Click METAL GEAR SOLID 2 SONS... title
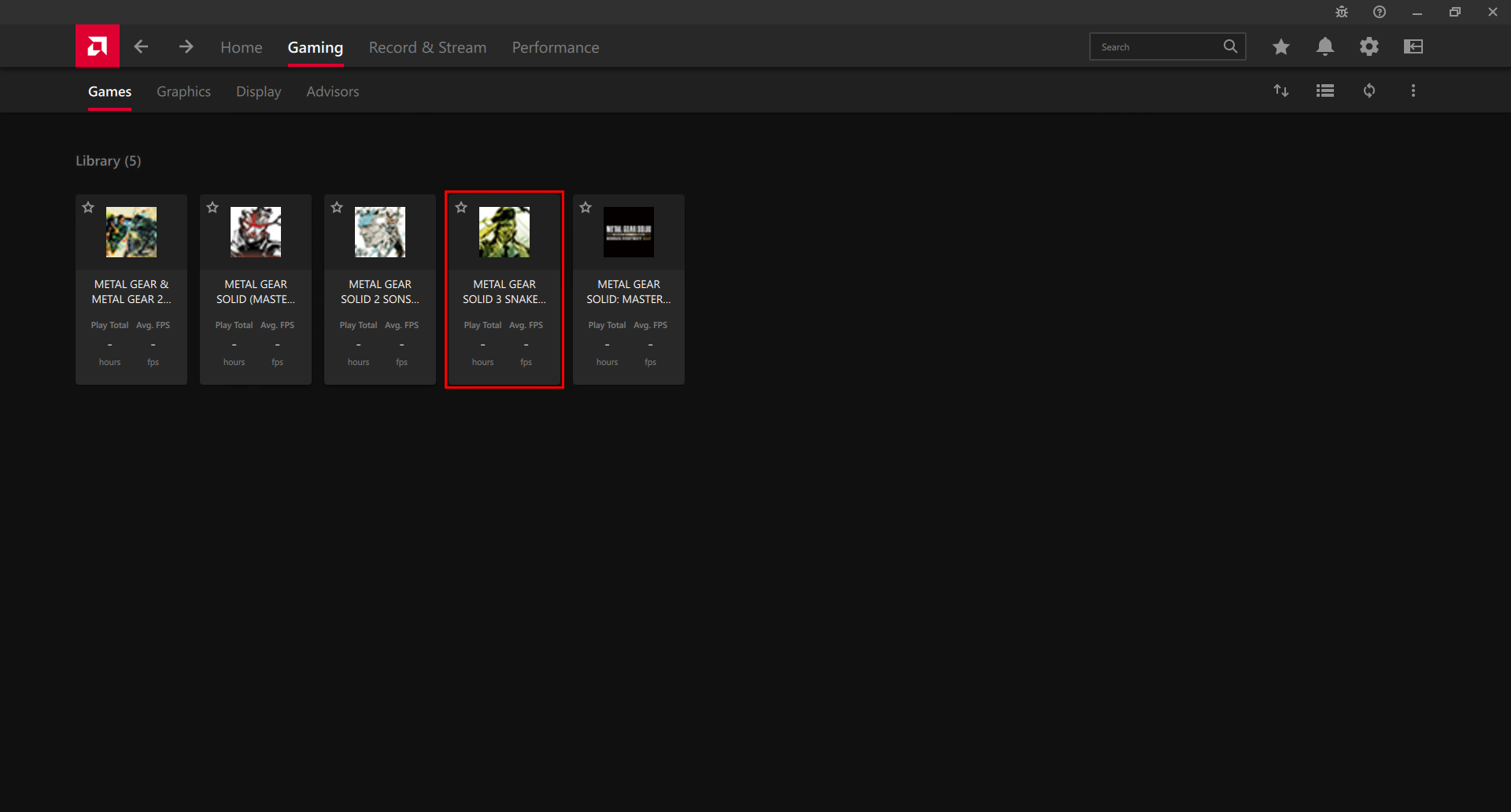1511x812 pixels. [380, 292]
